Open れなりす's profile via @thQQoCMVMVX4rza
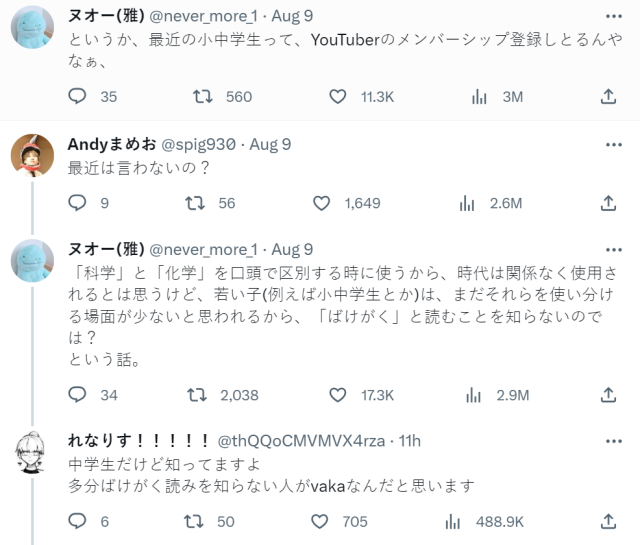Viewport: 640px width, 545px height. (301, 441)
